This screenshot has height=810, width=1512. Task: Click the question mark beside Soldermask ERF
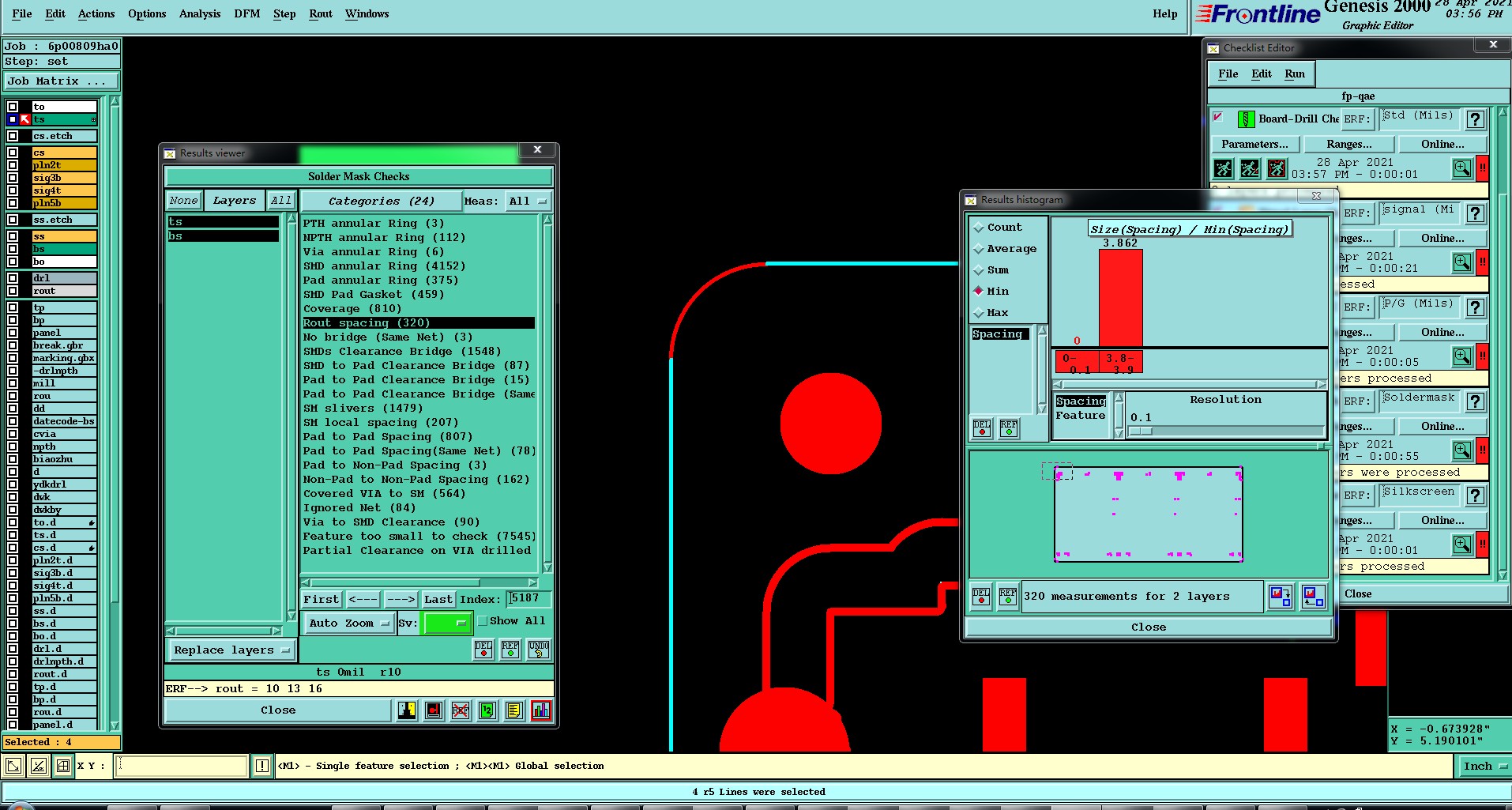(x=1474, y=401)
